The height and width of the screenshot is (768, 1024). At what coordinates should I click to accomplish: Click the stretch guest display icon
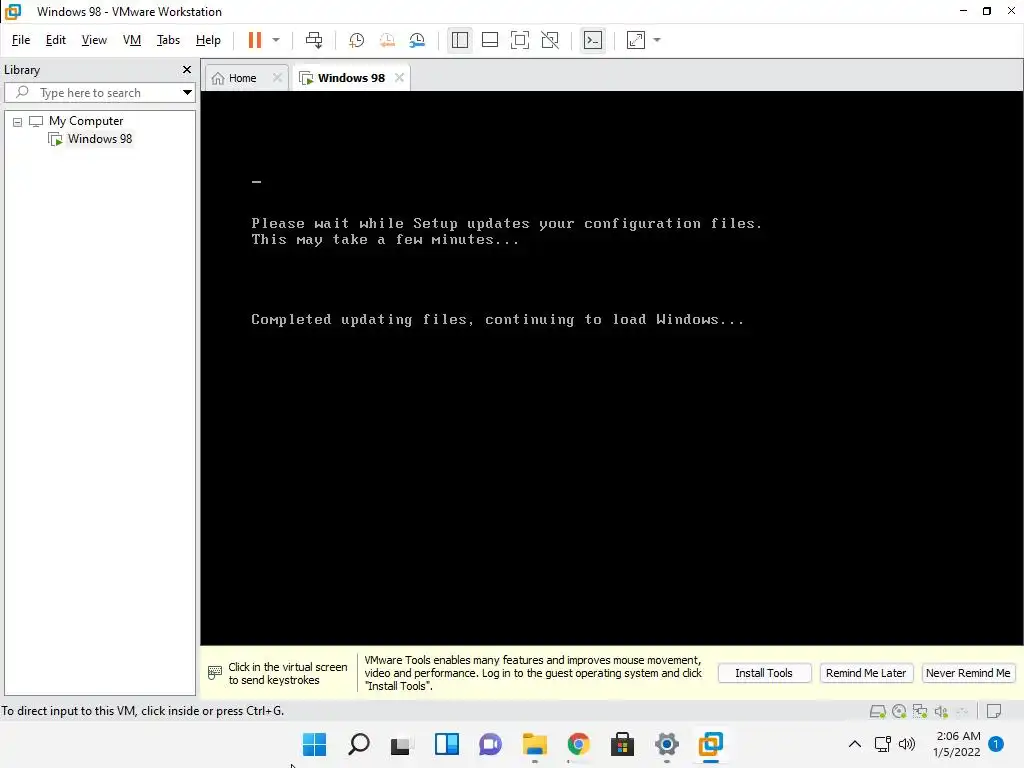click(635, 40)
